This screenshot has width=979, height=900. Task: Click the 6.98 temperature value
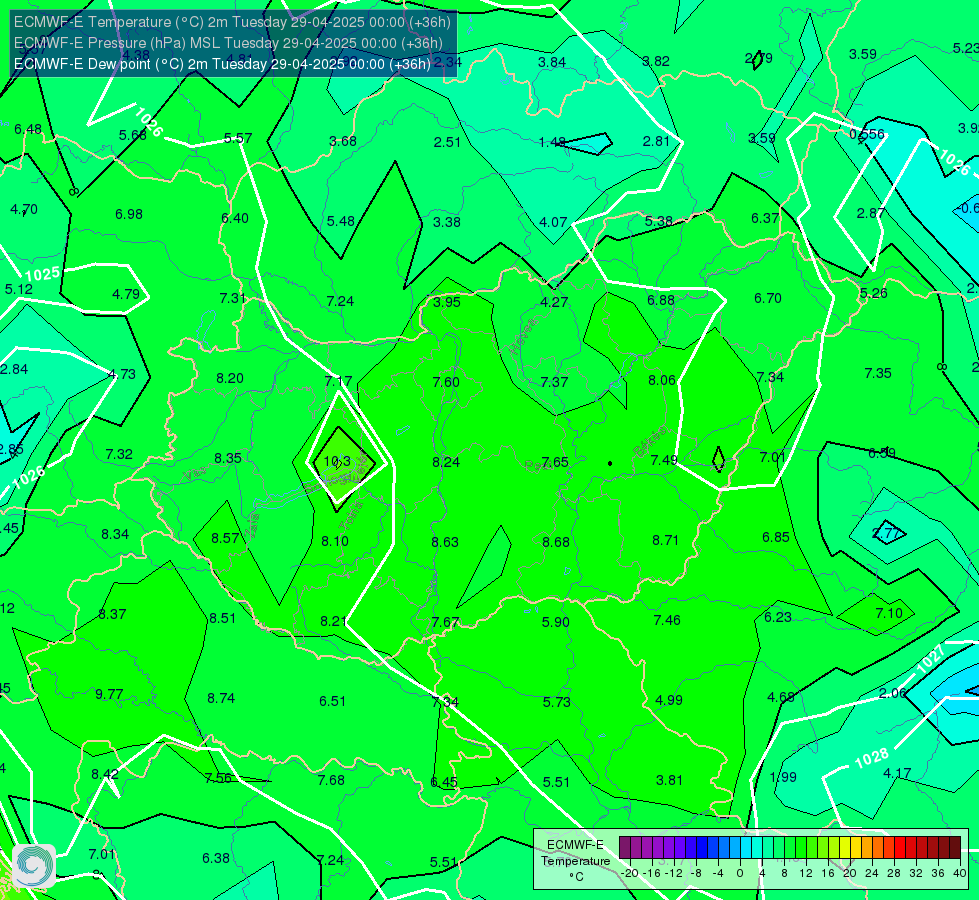click(x=129, y=215)
